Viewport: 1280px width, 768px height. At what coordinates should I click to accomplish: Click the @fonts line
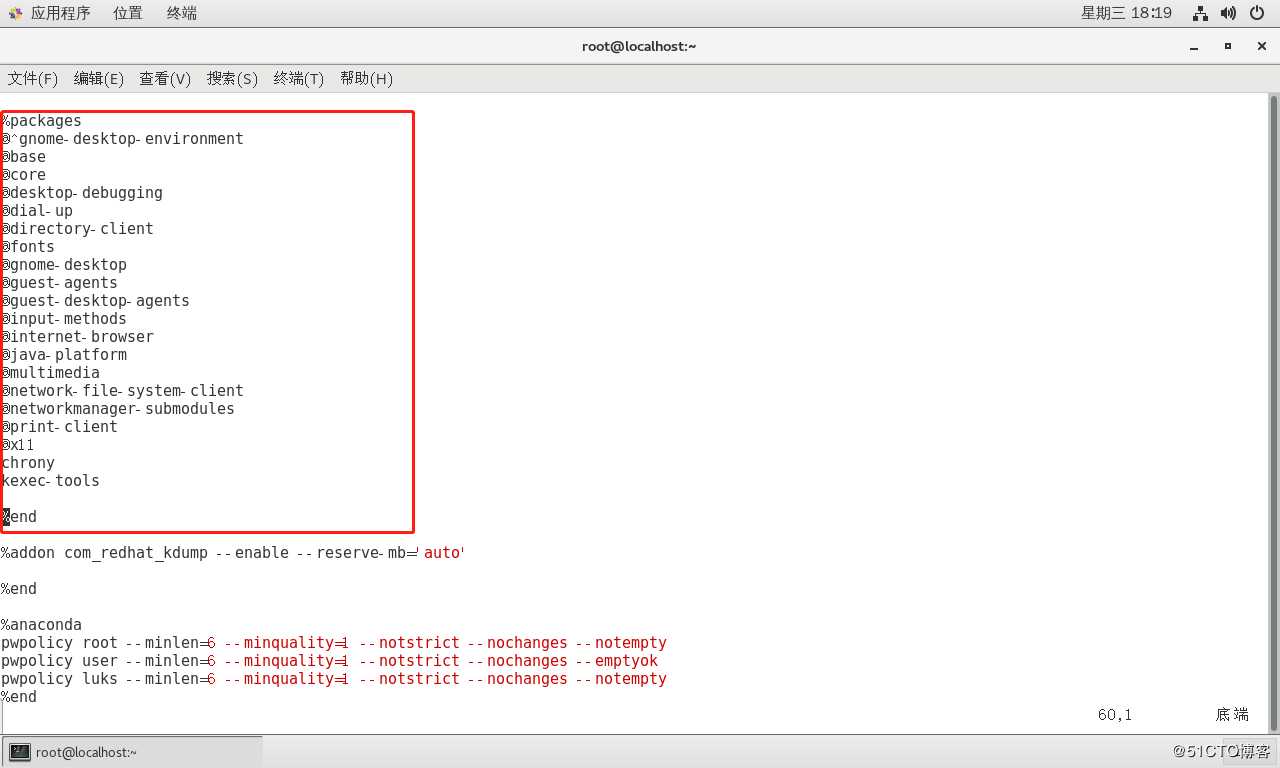point(28,247)
